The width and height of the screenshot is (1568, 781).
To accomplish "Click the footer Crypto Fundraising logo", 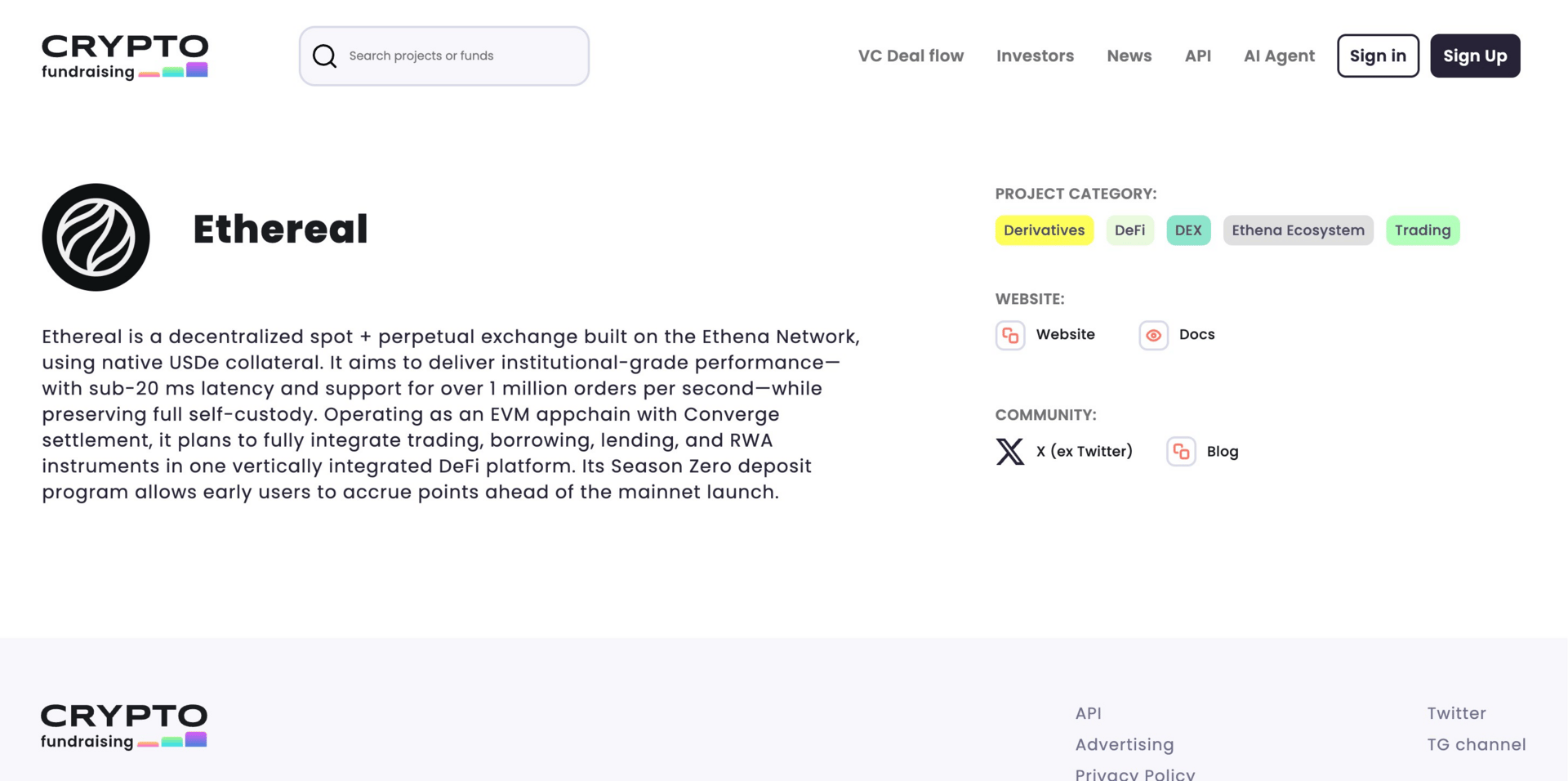I will [x=124, y=726].
